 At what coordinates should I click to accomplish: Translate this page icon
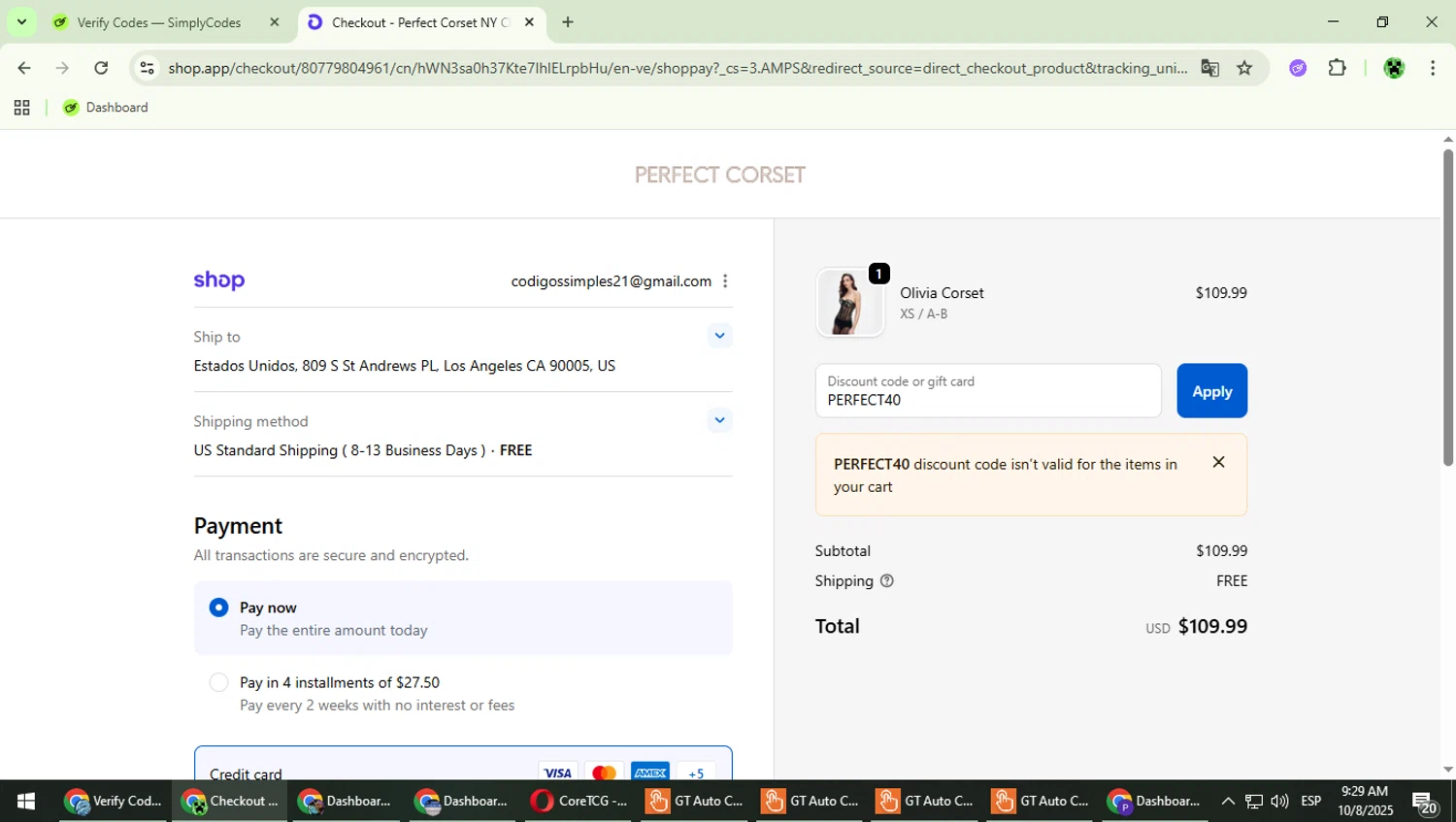[1209, 68]
